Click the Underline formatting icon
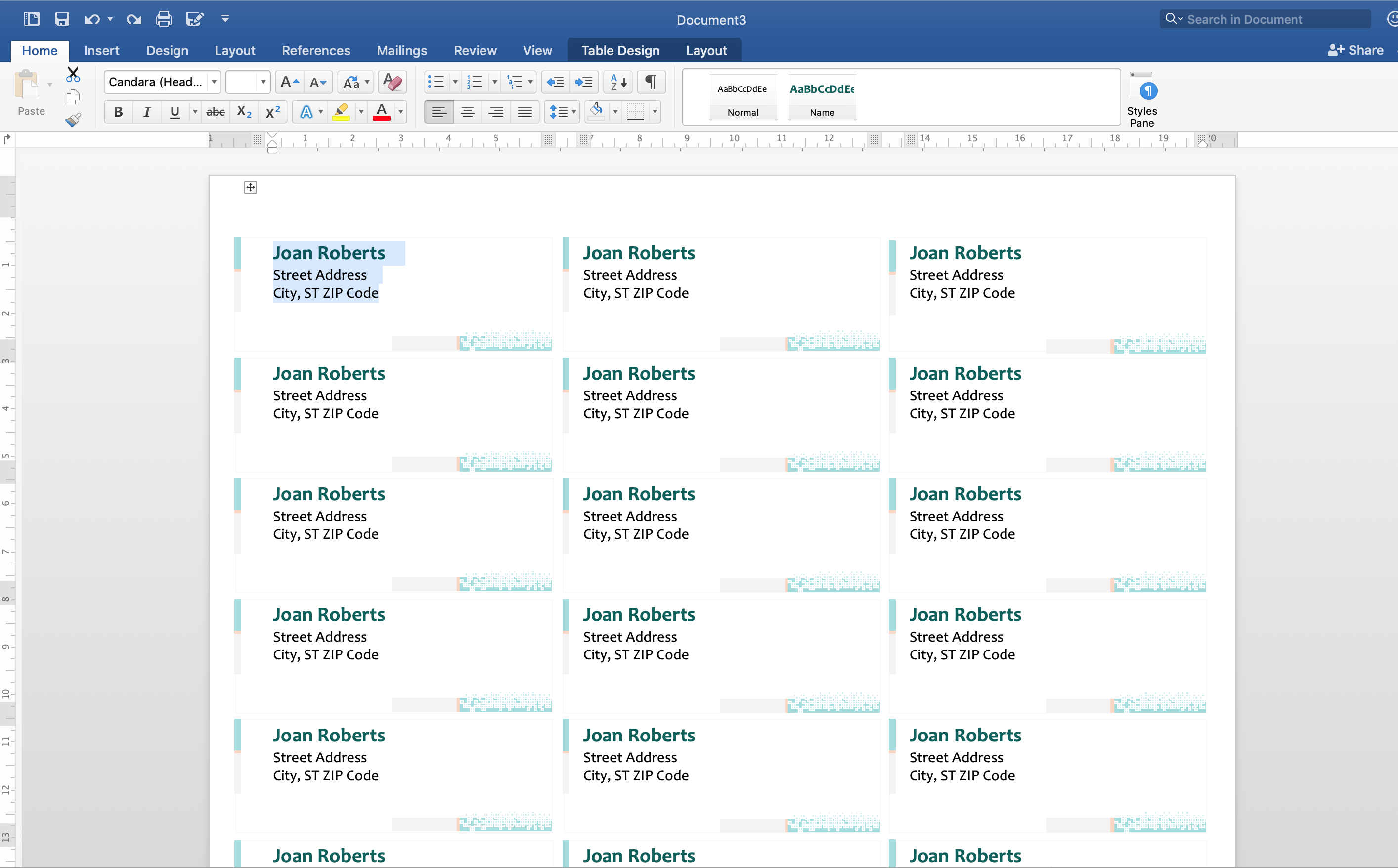This screenshot has width=1398, height=868. [x=173, y=112]
